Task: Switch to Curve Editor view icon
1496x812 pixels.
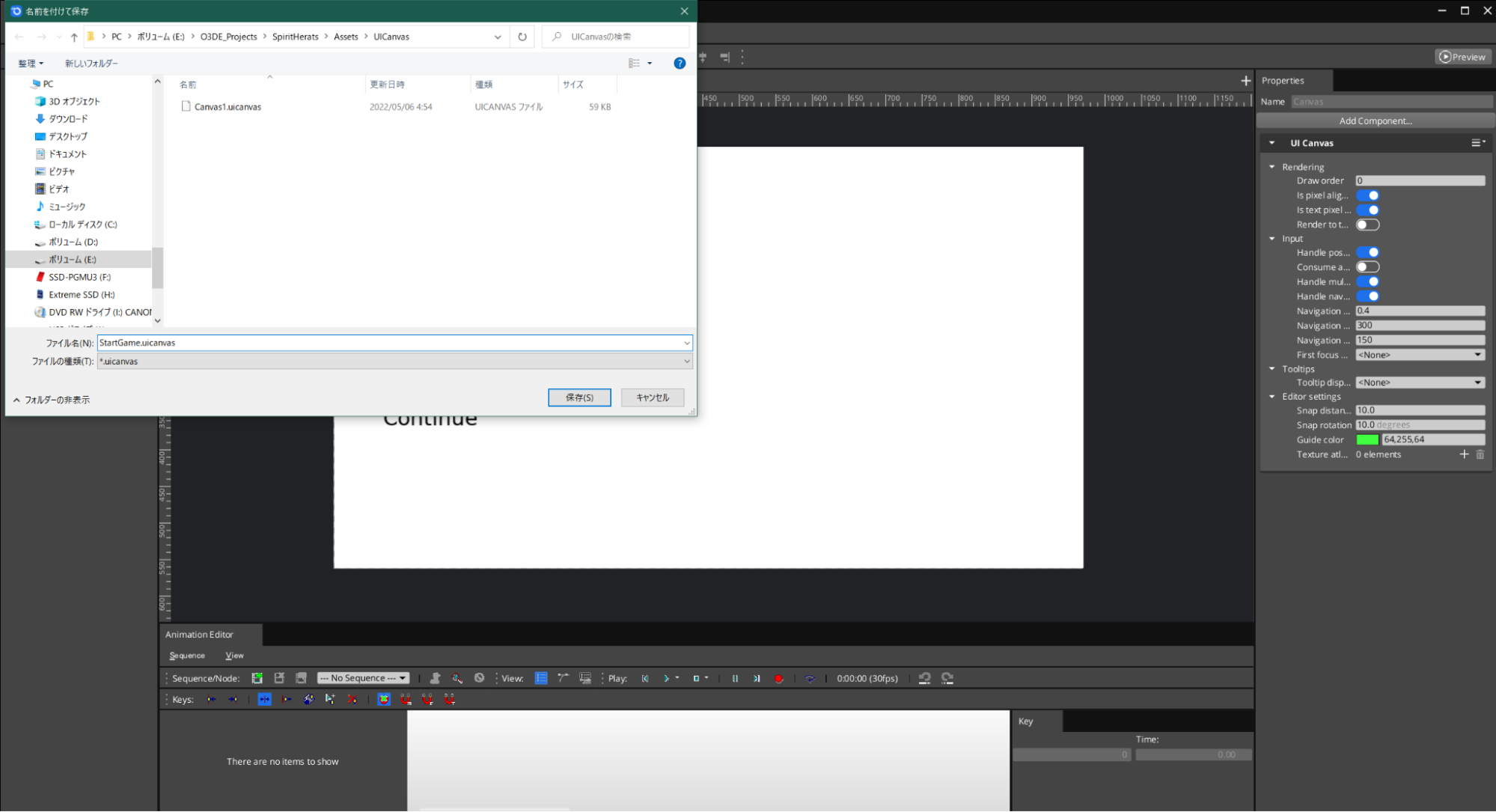Action: [x=563, y=678]
